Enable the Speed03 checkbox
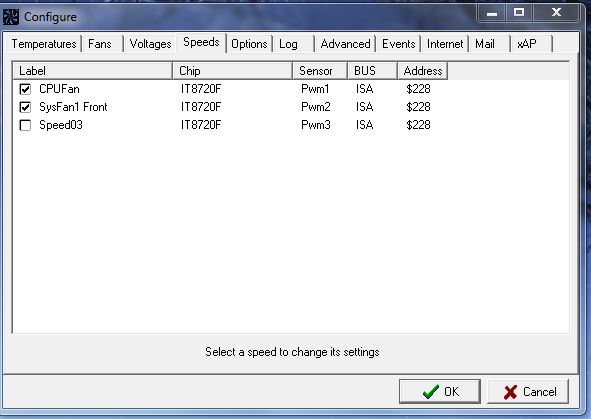The image size is (591, 419). click(x=25, y=125)
